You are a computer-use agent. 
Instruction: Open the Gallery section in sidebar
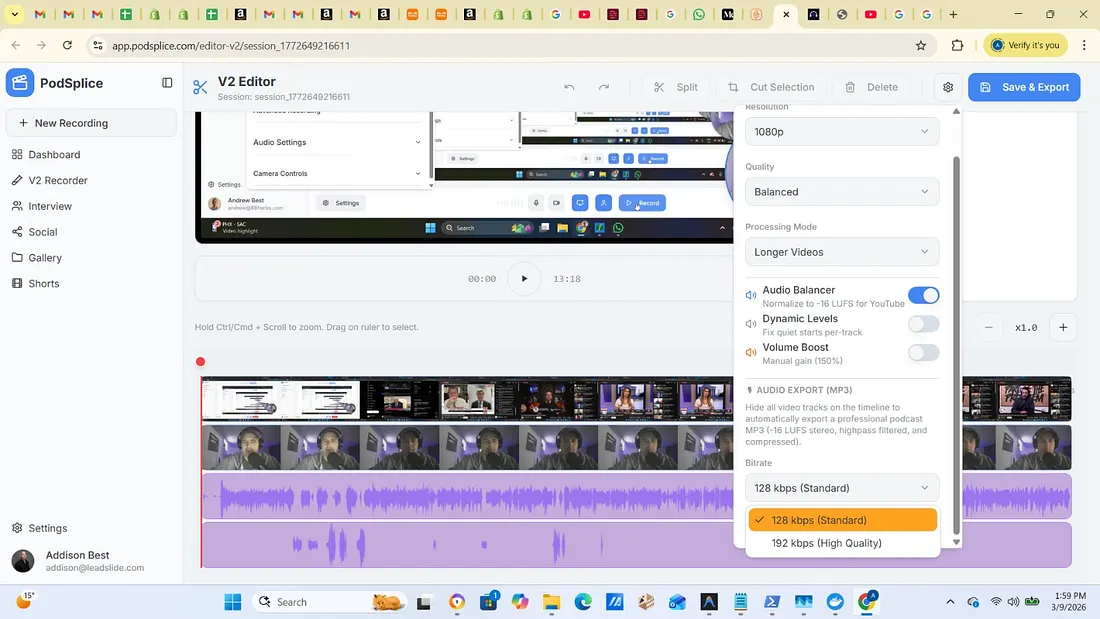click(x=44, y=257)
